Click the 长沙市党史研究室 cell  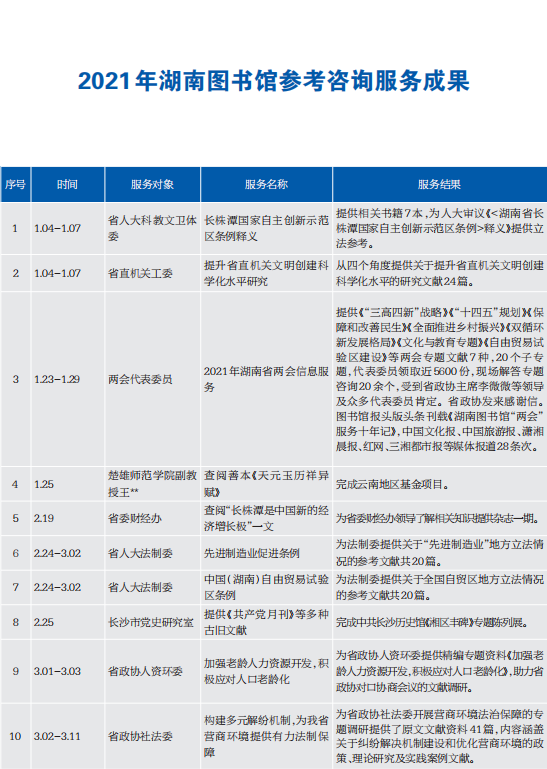pyautogui.click(x=152, y=622)
